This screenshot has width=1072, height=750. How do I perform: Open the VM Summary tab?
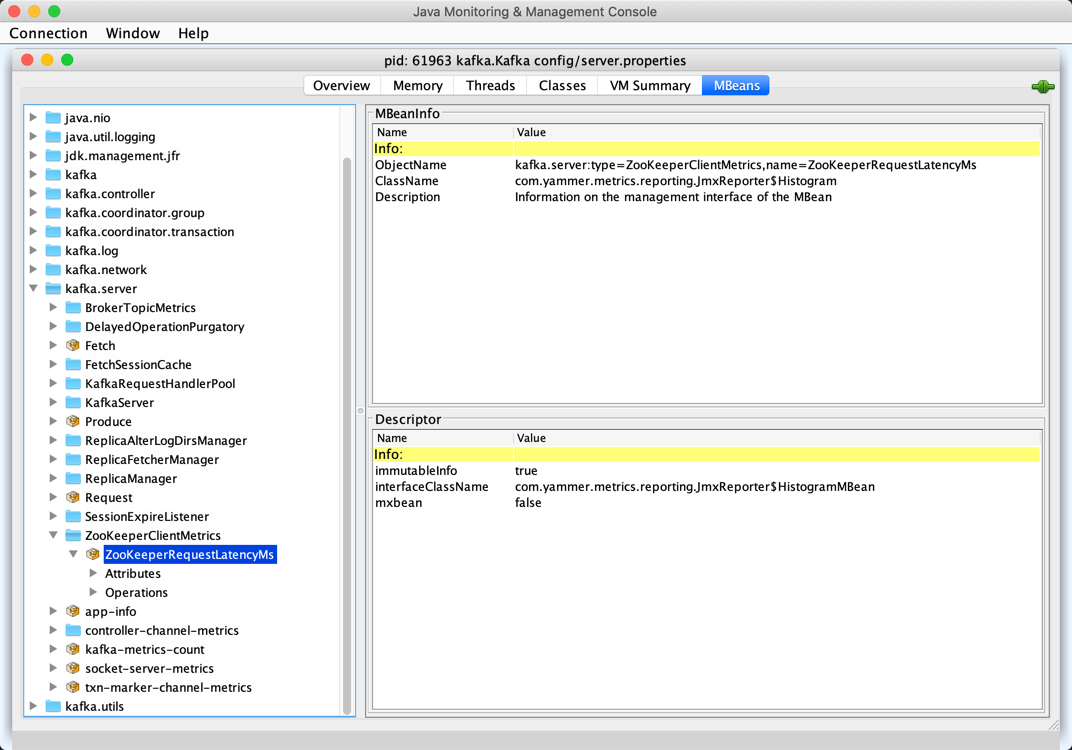point(650,86)
